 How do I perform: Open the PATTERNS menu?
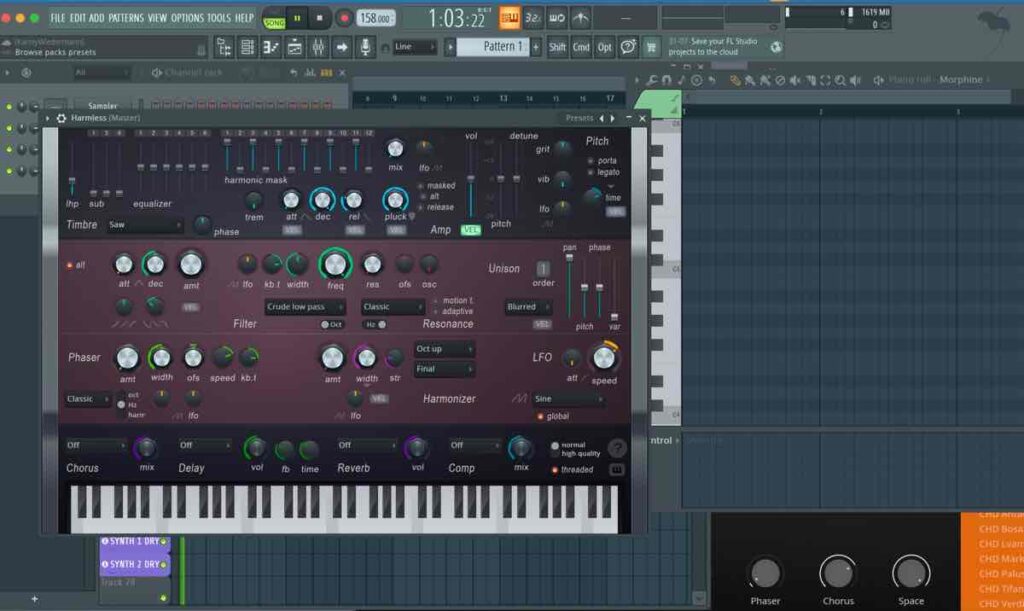pyautogui.click(x=126, y=18)
